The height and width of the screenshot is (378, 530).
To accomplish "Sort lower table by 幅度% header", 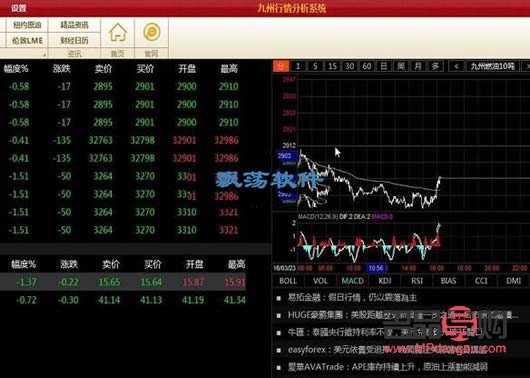I will (x=23, y=264).
